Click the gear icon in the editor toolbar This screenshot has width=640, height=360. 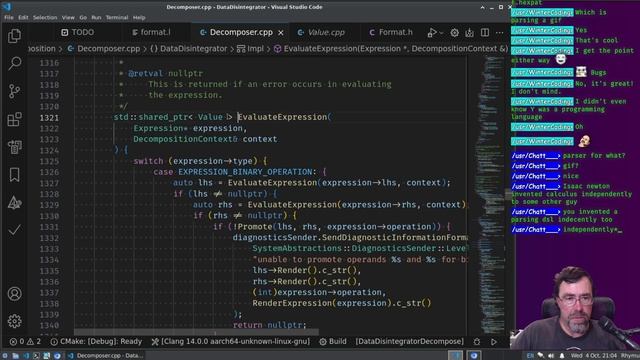(454, 33)
